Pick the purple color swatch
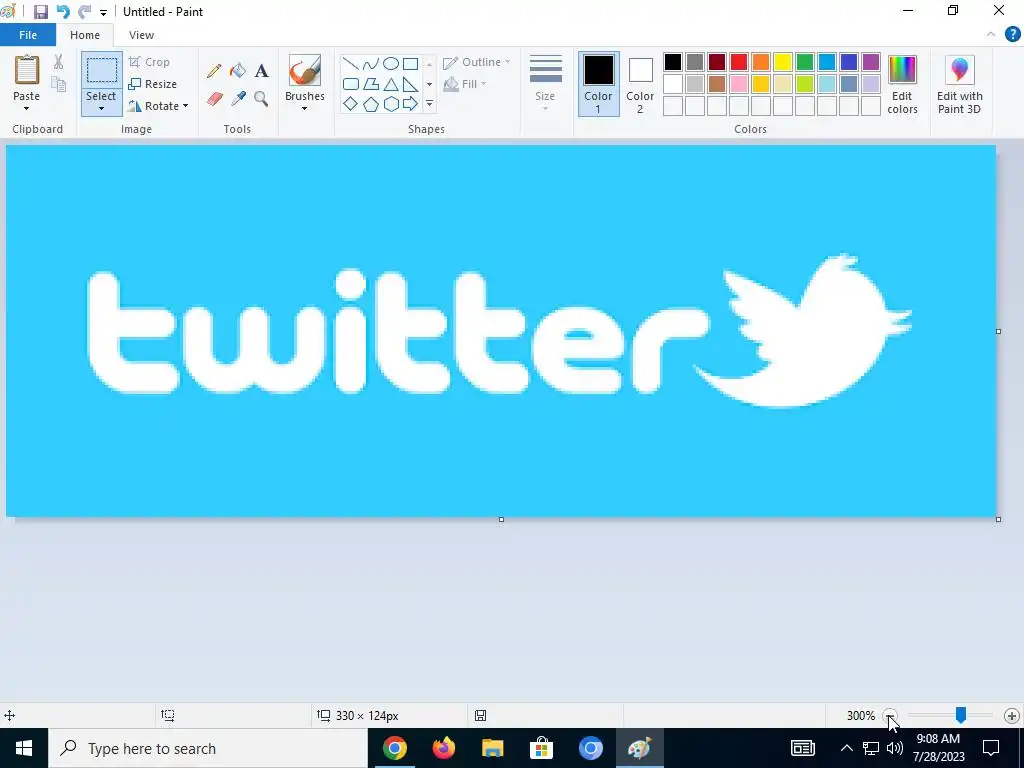Image resolution: width=1024 pixels, height=768 pixels. [871, 62]
